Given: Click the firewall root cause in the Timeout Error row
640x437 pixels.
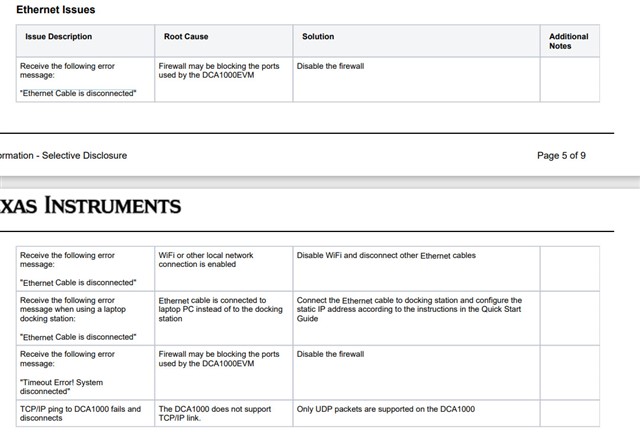Looking at the screenshot, I should 219,359.
